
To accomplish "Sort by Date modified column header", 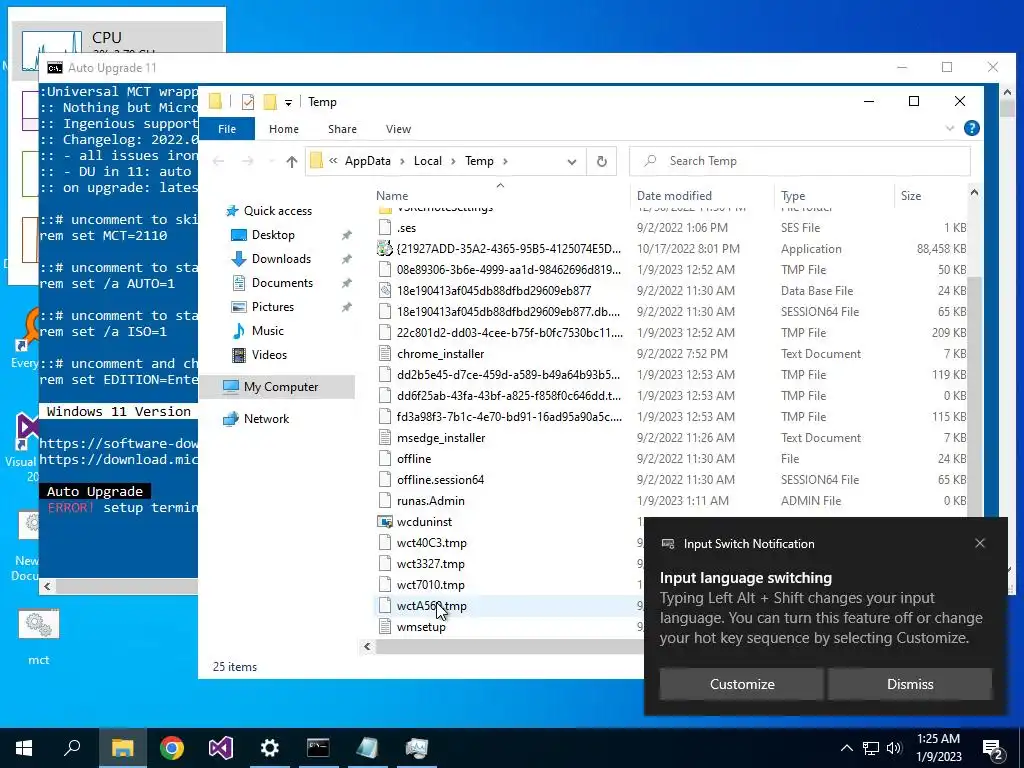I will (x=674, y=196).
